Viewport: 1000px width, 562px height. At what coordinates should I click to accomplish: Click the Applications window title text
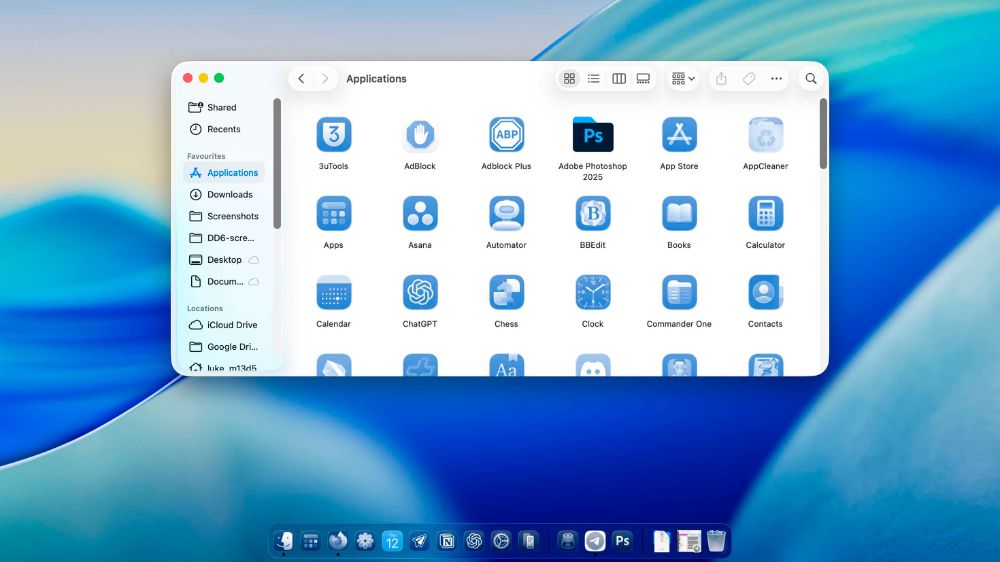[x=376, y=78]
